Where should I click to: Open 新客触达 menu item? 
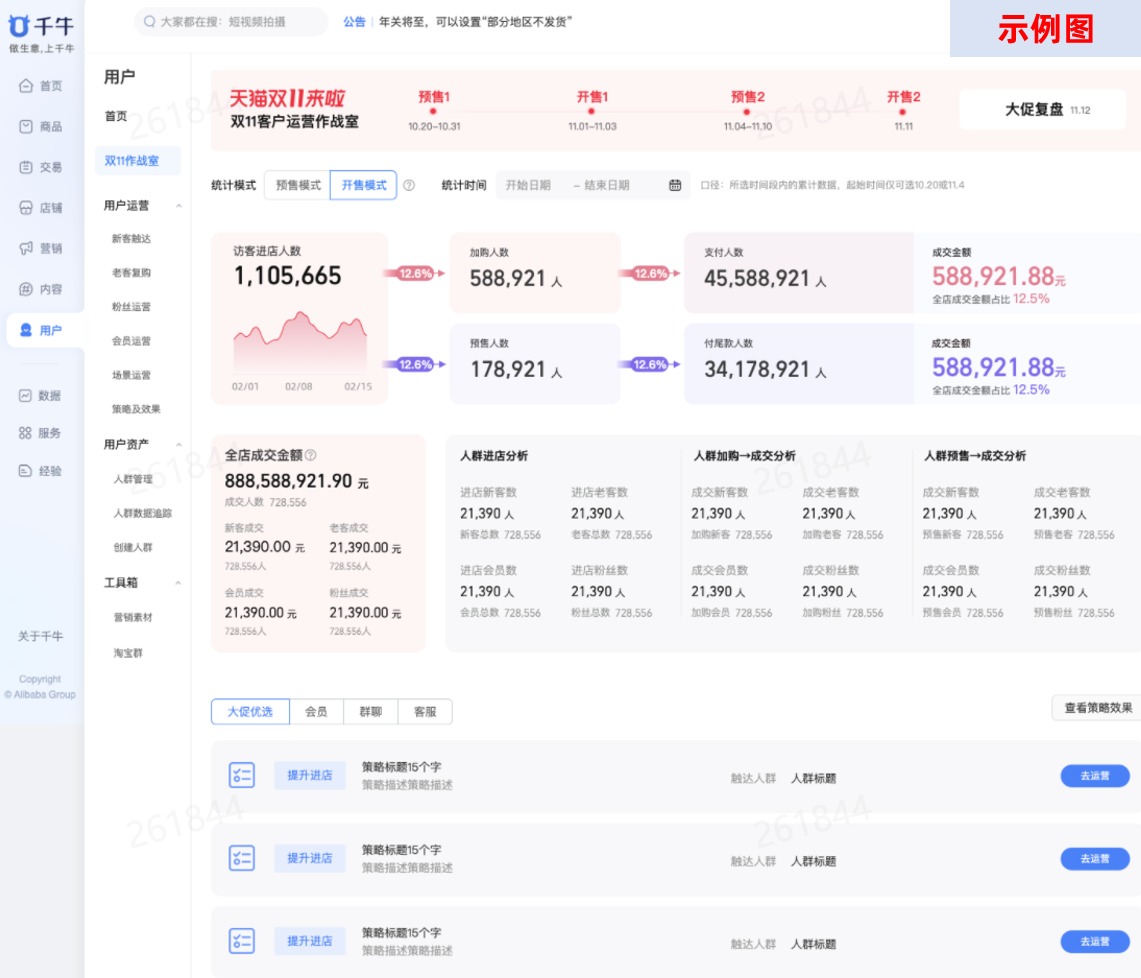pos(131,239)
